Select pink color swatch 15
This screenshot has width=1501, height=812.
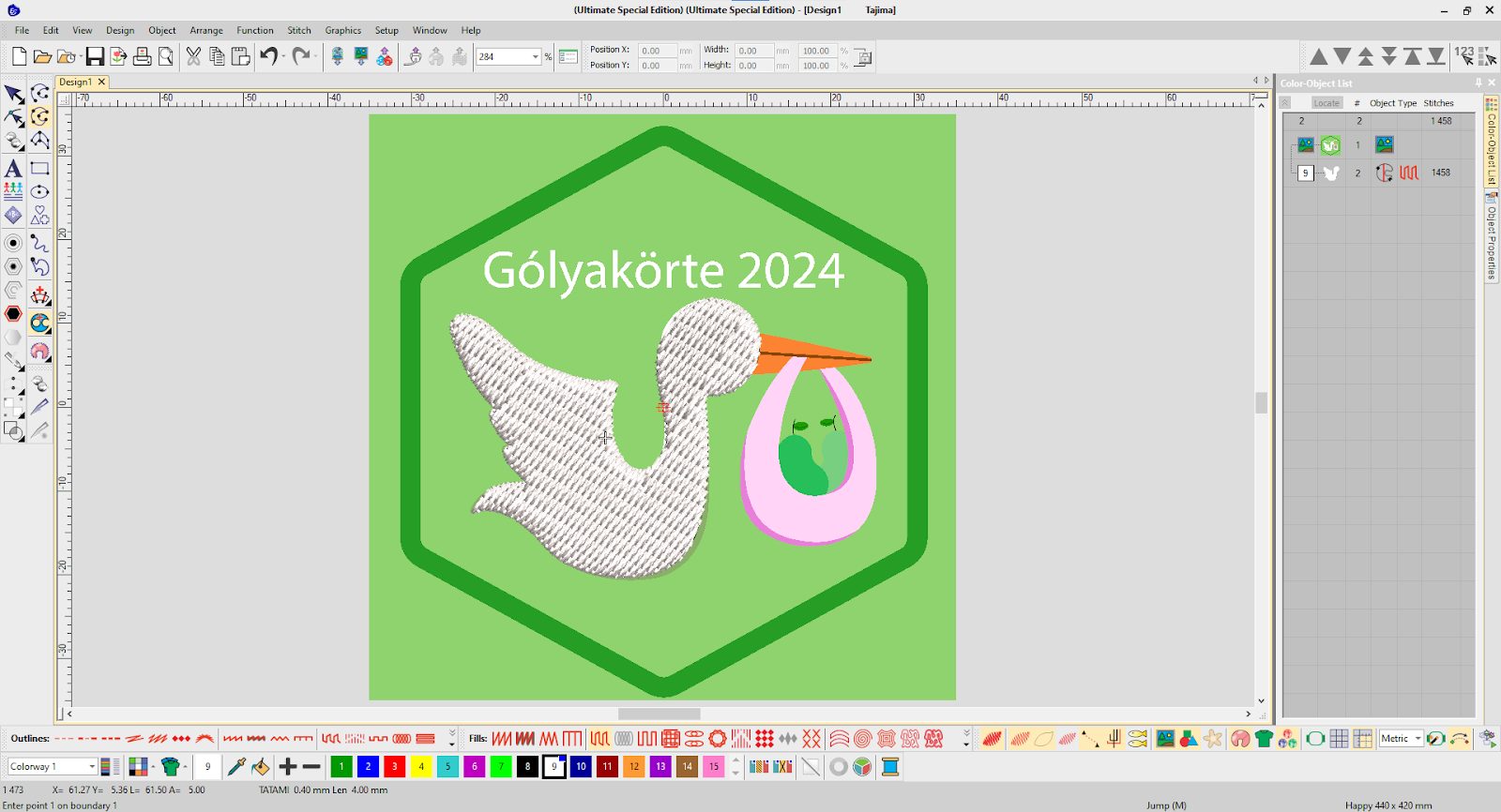tap(714, 767)
